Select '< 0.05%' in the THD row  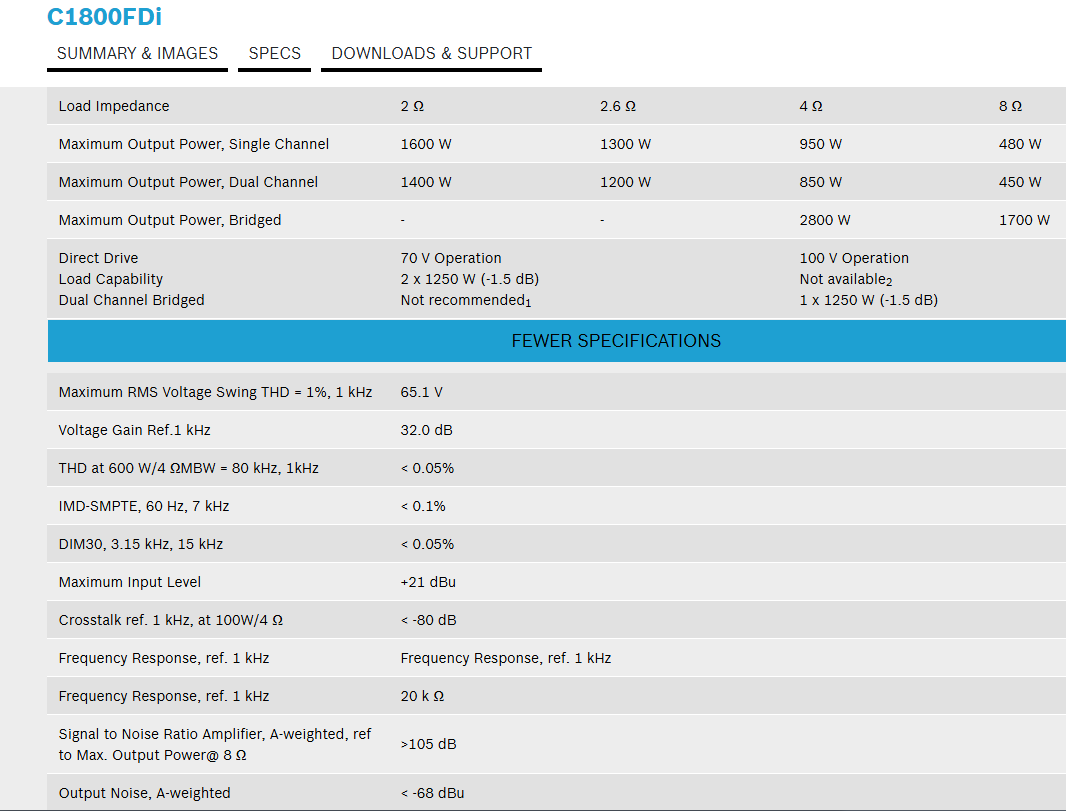[427, 468]
